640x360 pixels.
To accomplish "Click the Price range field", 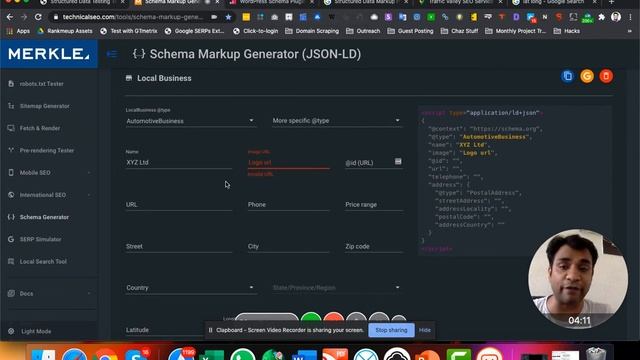I will click(373, 204).
